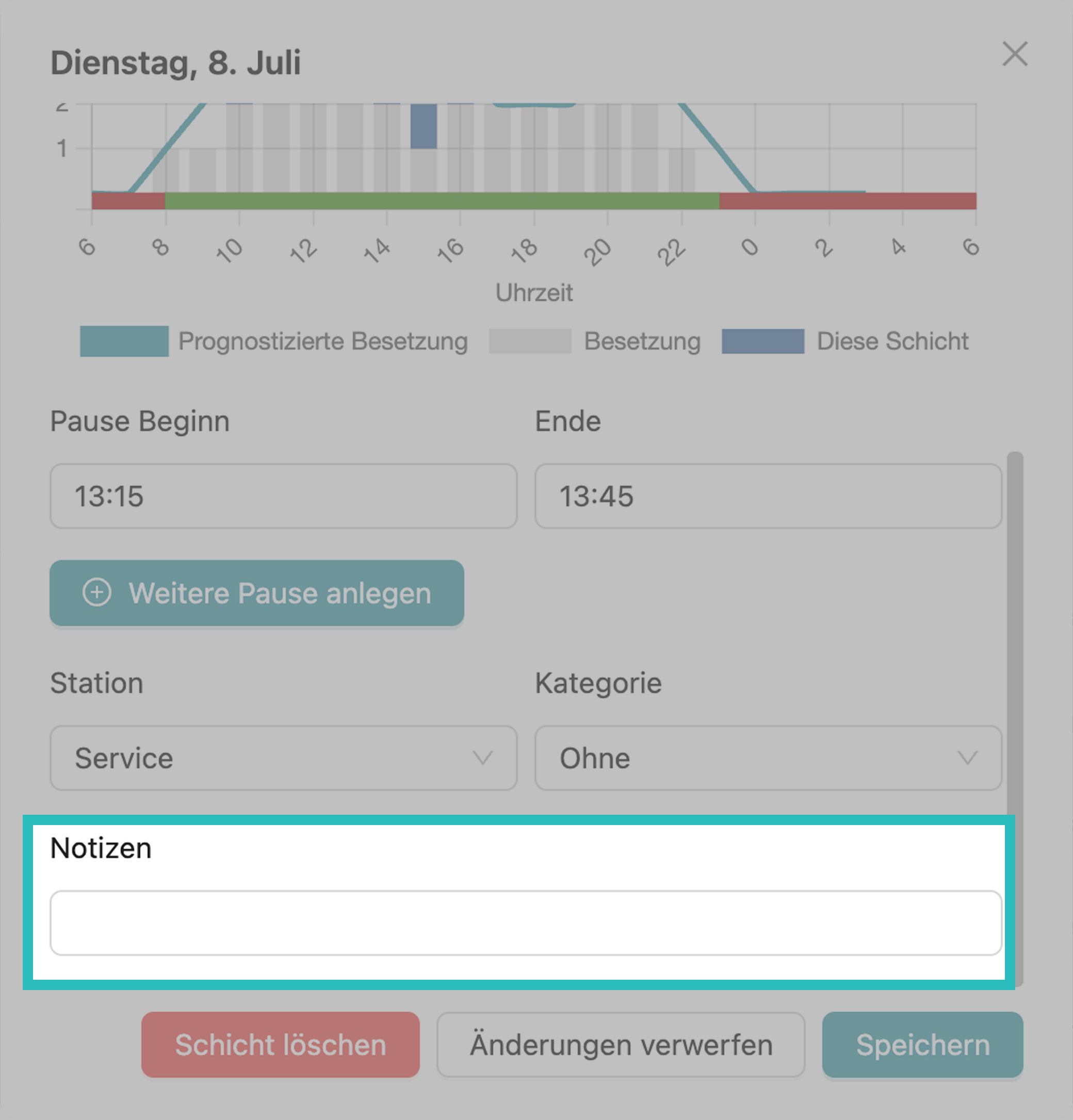
Task: Click the chevron arrow in Kategorie field
Action: point(967,759)
